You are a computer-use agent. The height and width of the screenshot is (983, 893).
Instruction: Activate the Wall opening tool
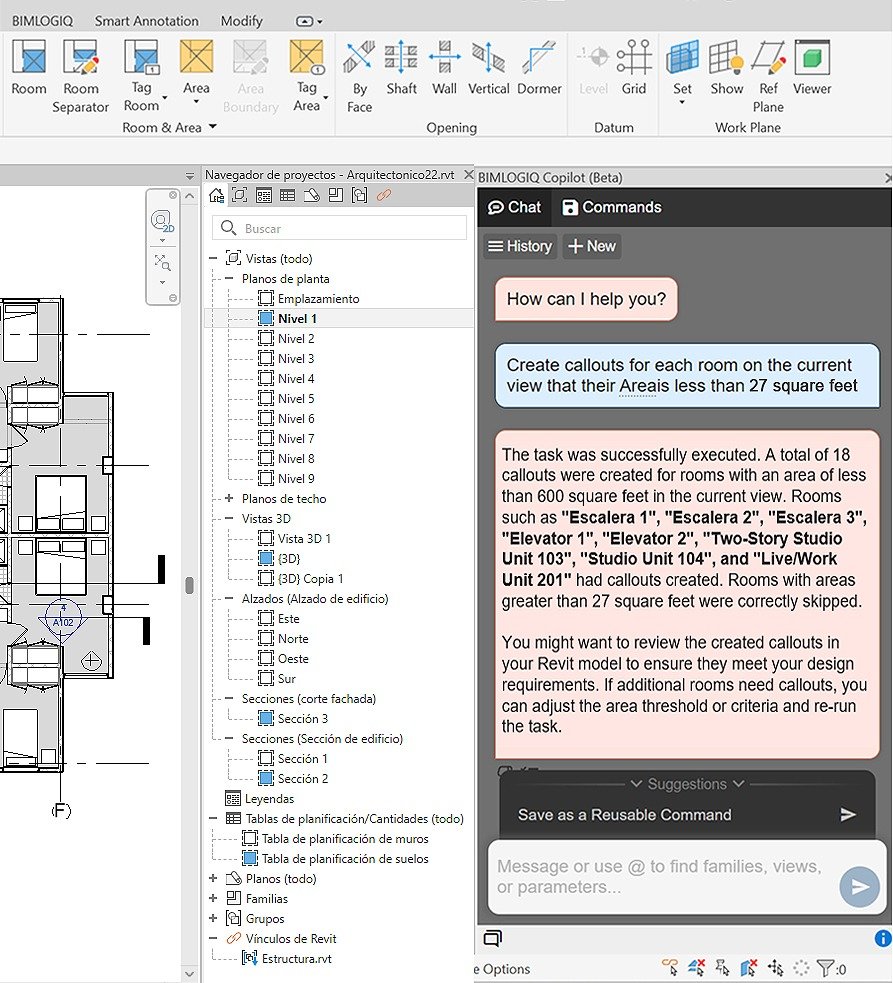[x=444, y=67]
